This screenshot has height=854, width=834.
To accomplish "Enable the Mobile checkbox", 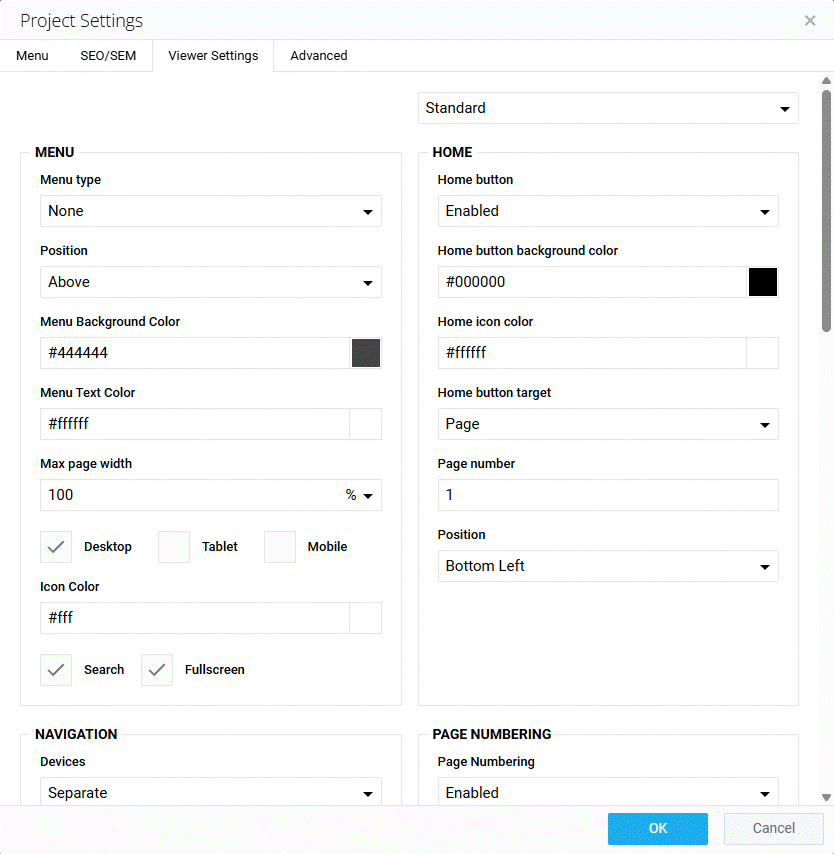I will [x=280, y=547].
